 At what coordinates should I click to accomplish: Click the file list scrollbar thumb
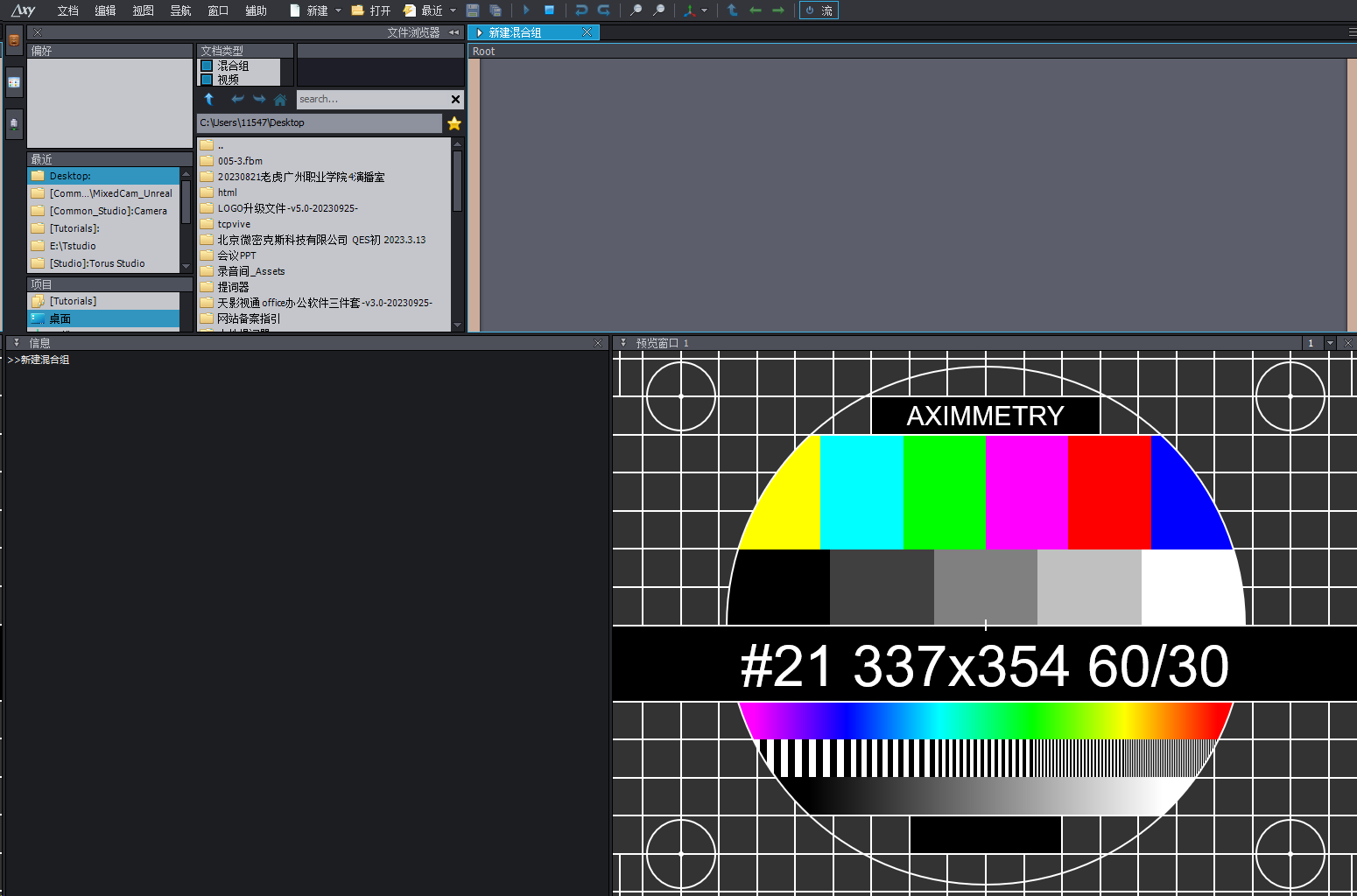[x=457, y=180]
